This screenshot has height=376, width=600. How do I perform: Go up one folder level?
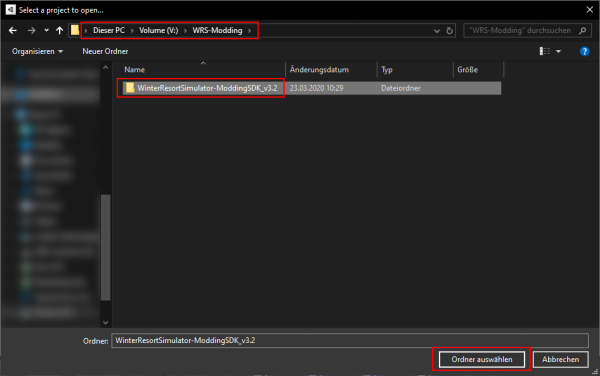pyautogui.click(x=59, y=31)
